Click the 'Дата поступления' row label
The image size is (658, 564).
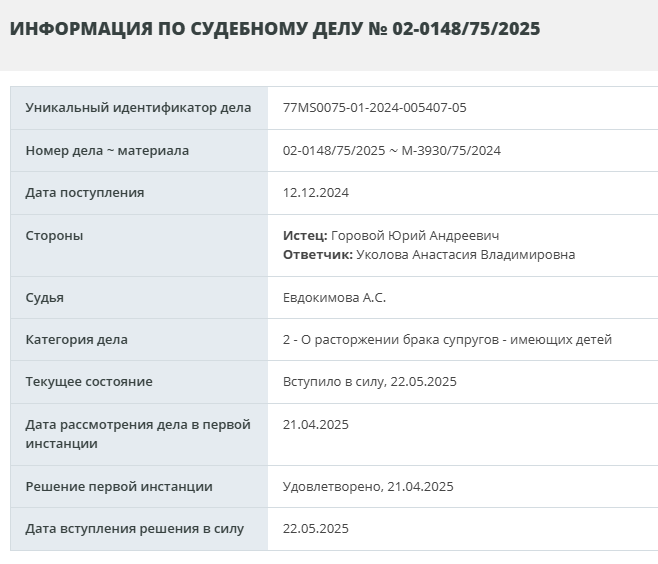coord(85,193)
